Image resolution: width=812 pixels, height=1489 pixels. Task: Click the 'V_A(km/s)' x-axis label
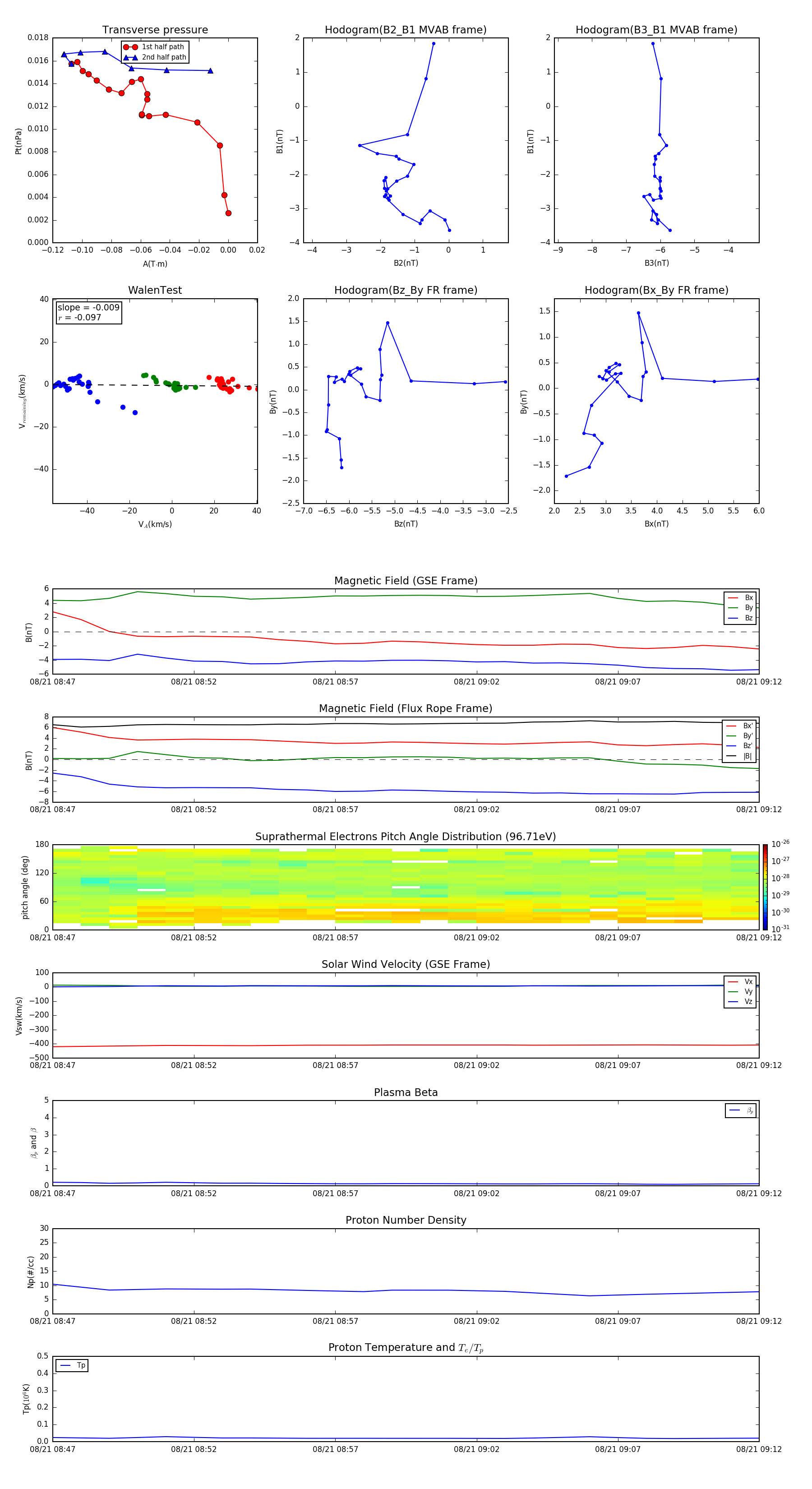(x=155, y=524)
